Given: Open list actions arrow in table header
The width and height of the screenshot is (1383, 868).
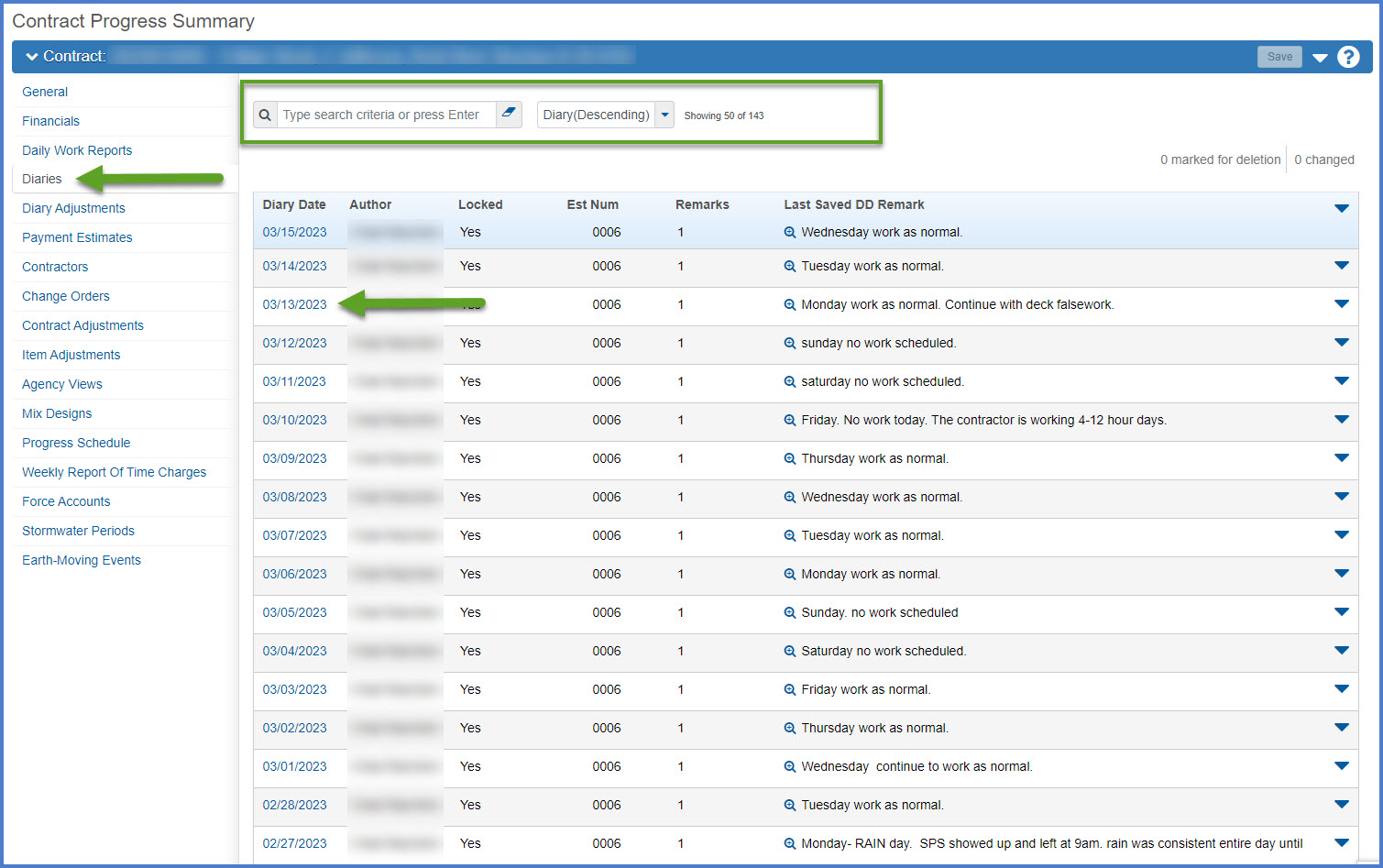Looking at the screenshot, I should (x=1342, y=208).
